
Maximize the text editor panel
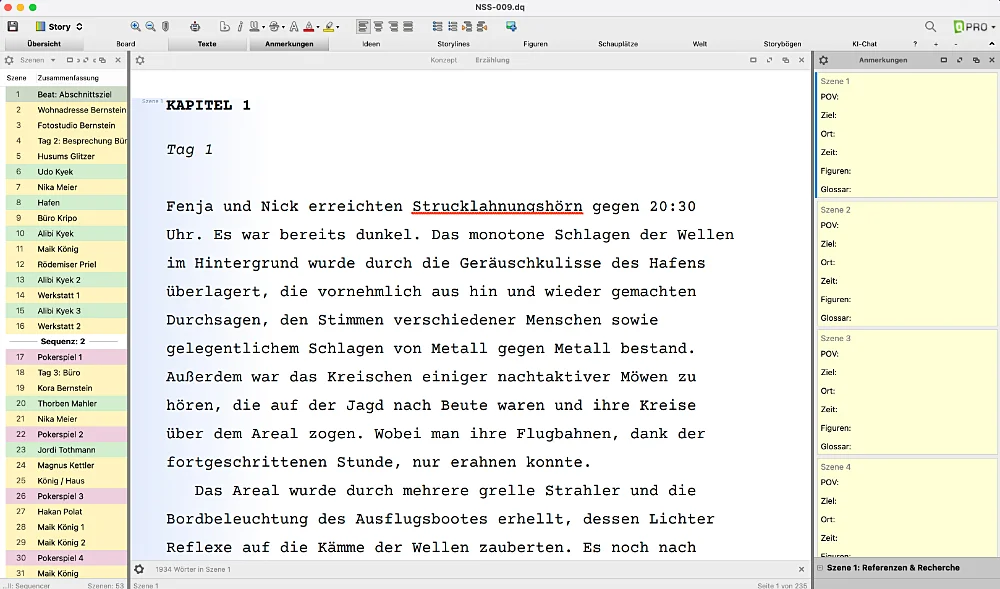[753, 60]
